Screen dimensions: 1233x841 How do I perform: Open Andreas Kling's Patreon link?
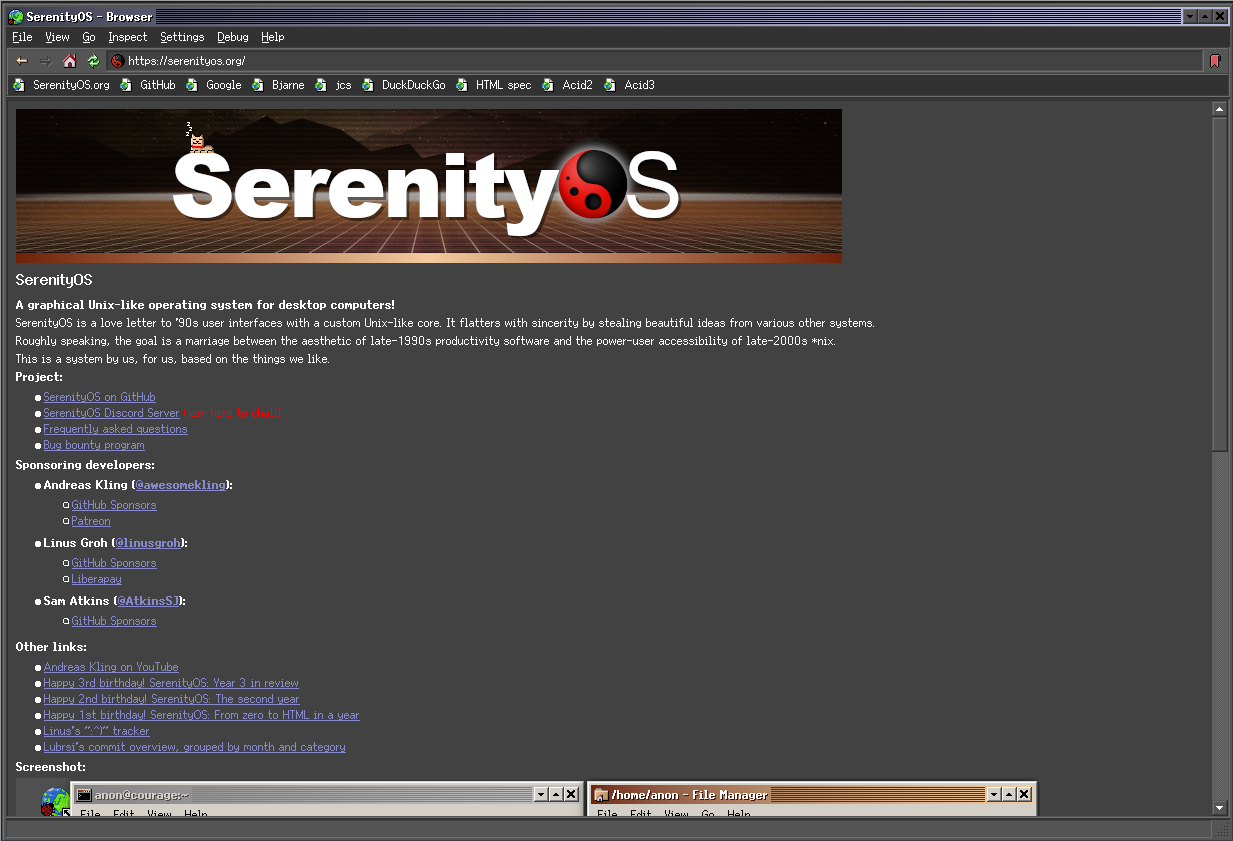[90, 520]
